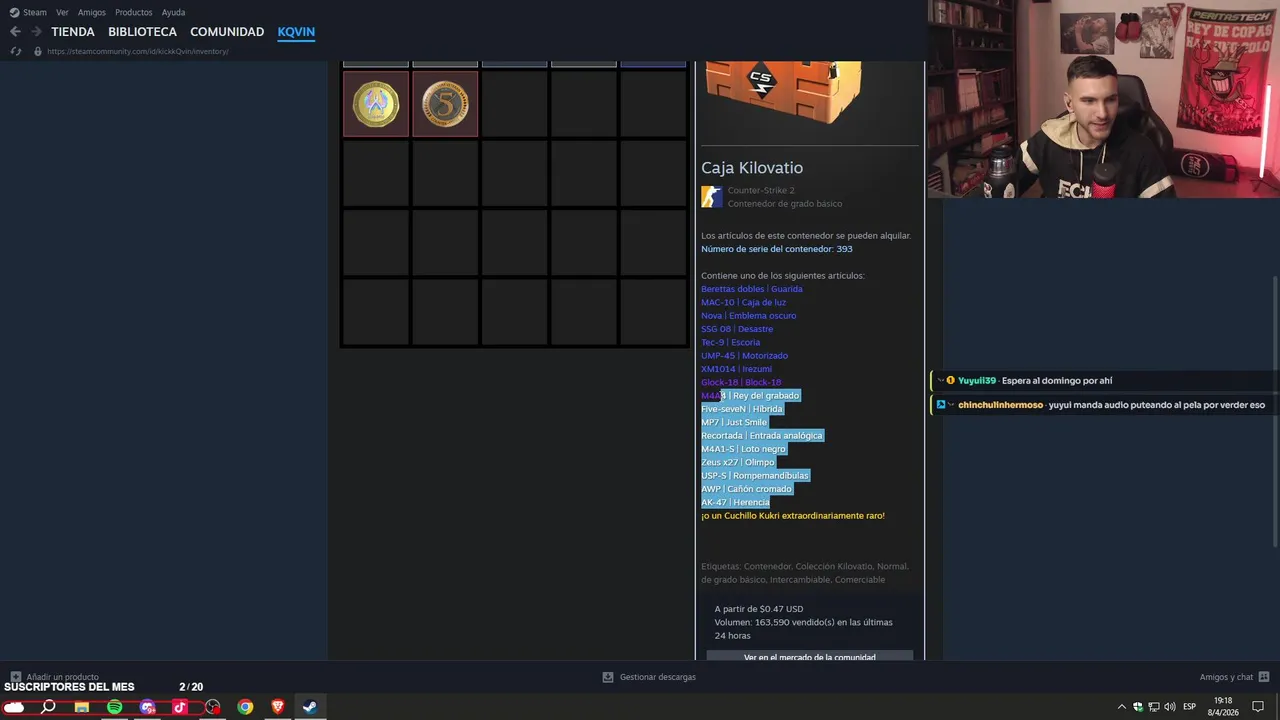Click the plus icon beside Añadir un producto

point(15,677)
